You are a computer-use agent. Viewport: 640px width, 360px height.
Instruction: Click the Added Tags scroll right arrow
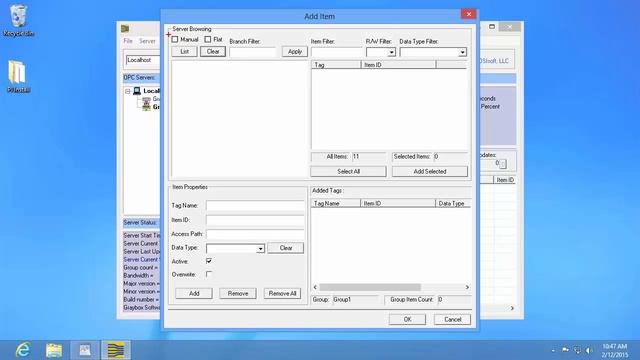(467, 287)
